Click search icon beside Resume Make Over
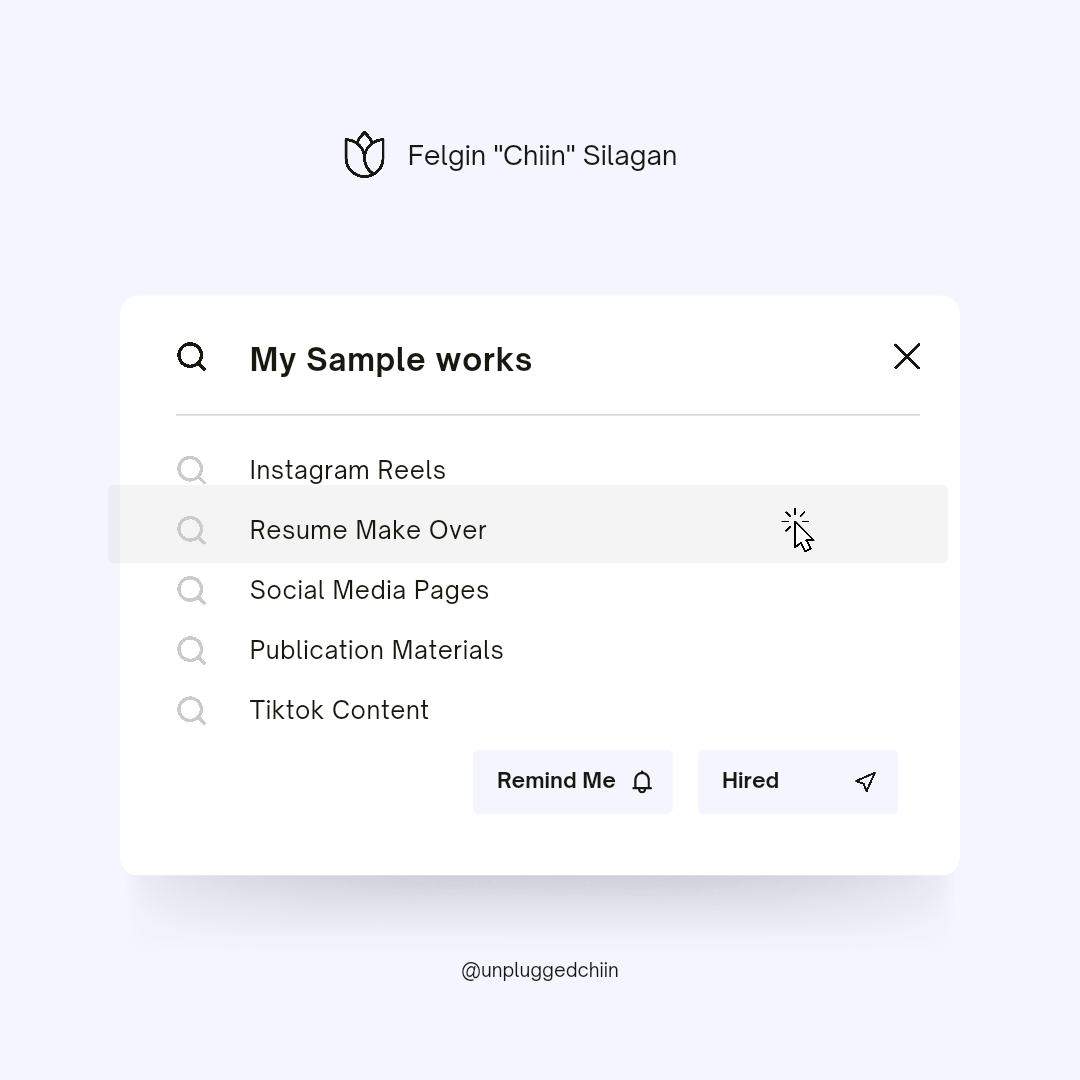This screenshot has height=1080, width=1080. click(191, 530)
